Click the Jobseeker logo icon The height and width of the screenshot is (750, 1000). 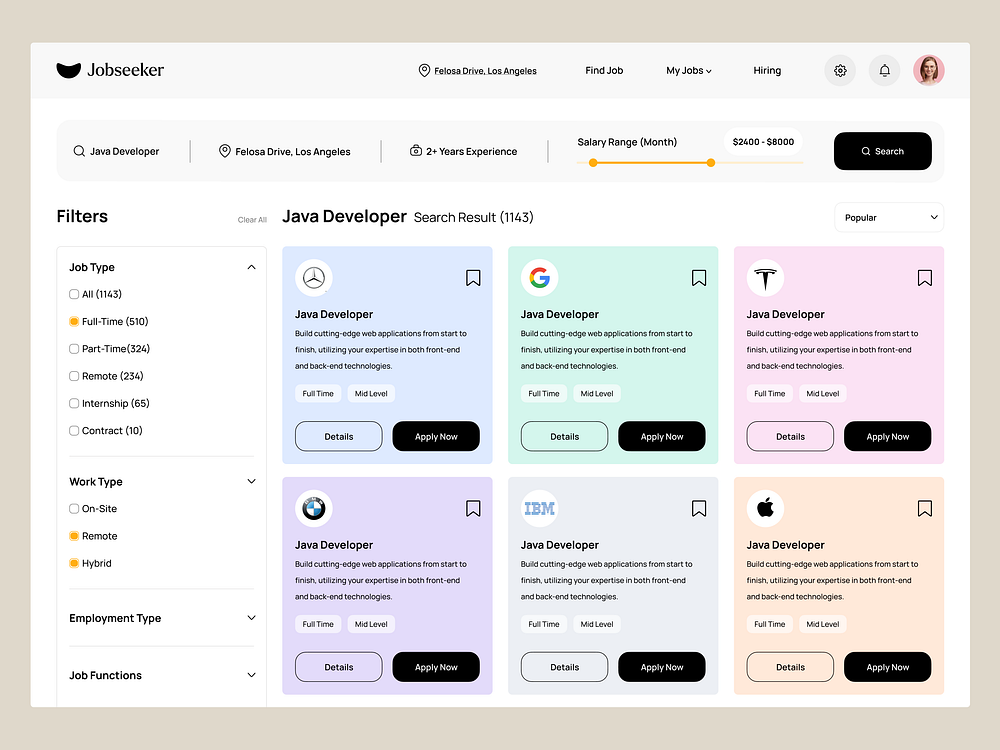click(68, 69)
